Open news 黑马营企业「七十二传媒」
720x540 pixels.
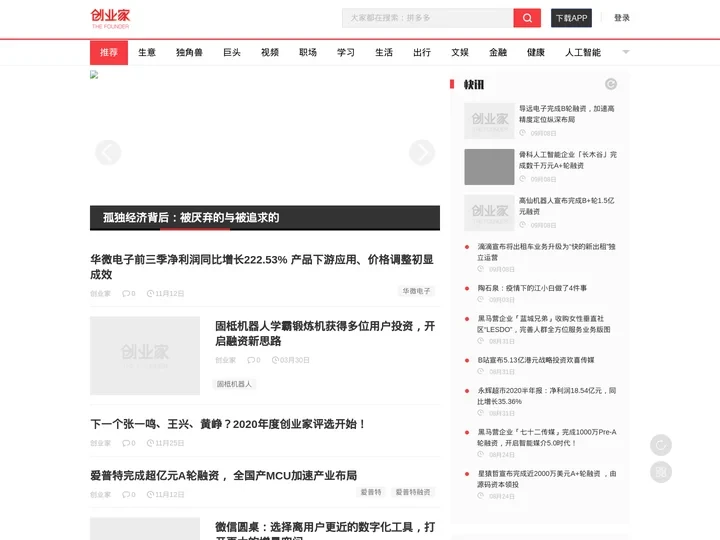[547, 437]
